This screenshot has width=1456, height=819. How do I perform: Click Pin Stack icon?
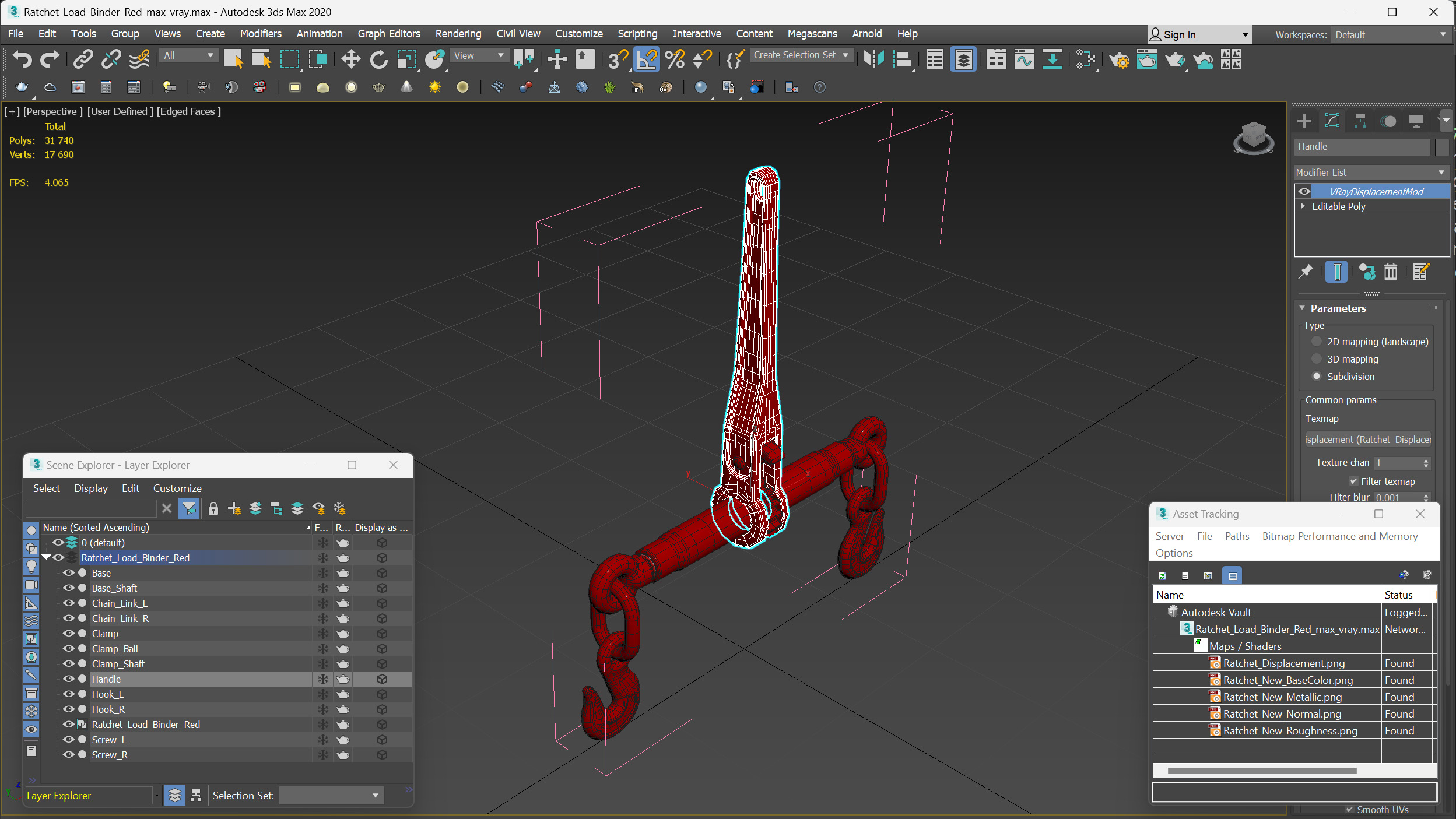pyautogui.click(x=1306, y=272)
